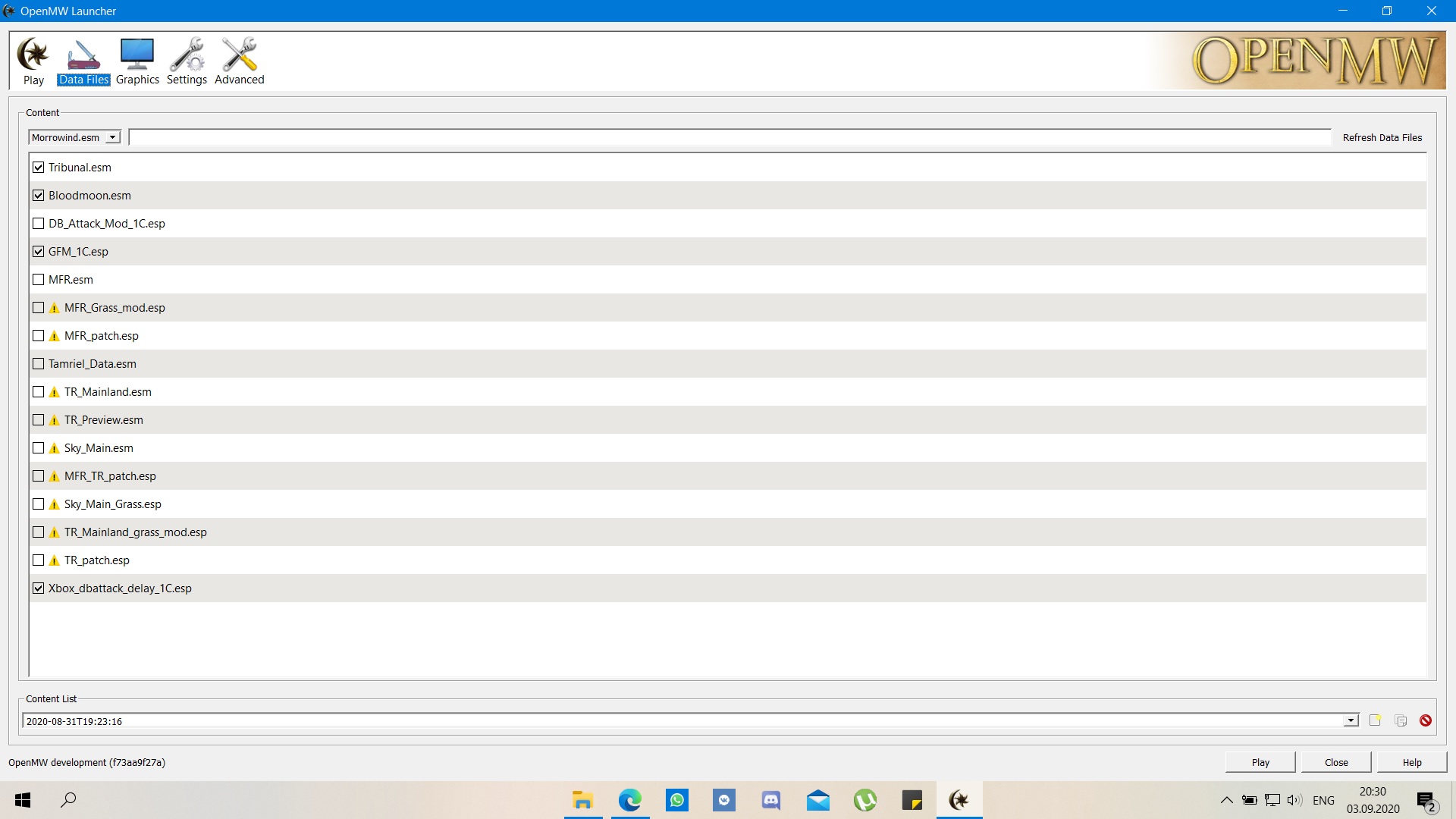Enable the DB_Attack_Mod_1C.esp checkbox

pos(39,224)
